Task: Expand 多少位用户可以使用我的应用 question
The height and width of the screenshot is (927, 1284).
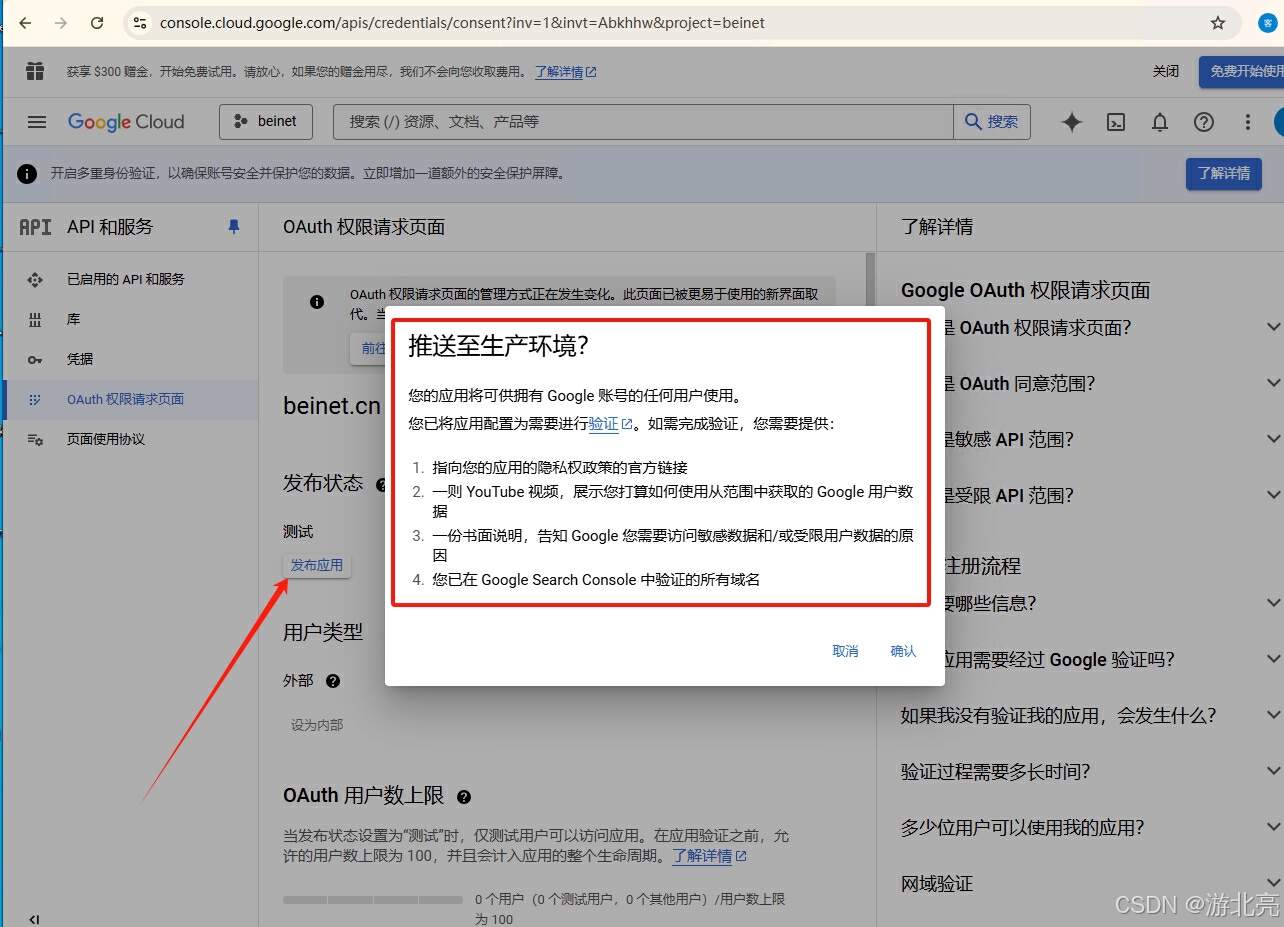Action: click(1273, 827)
